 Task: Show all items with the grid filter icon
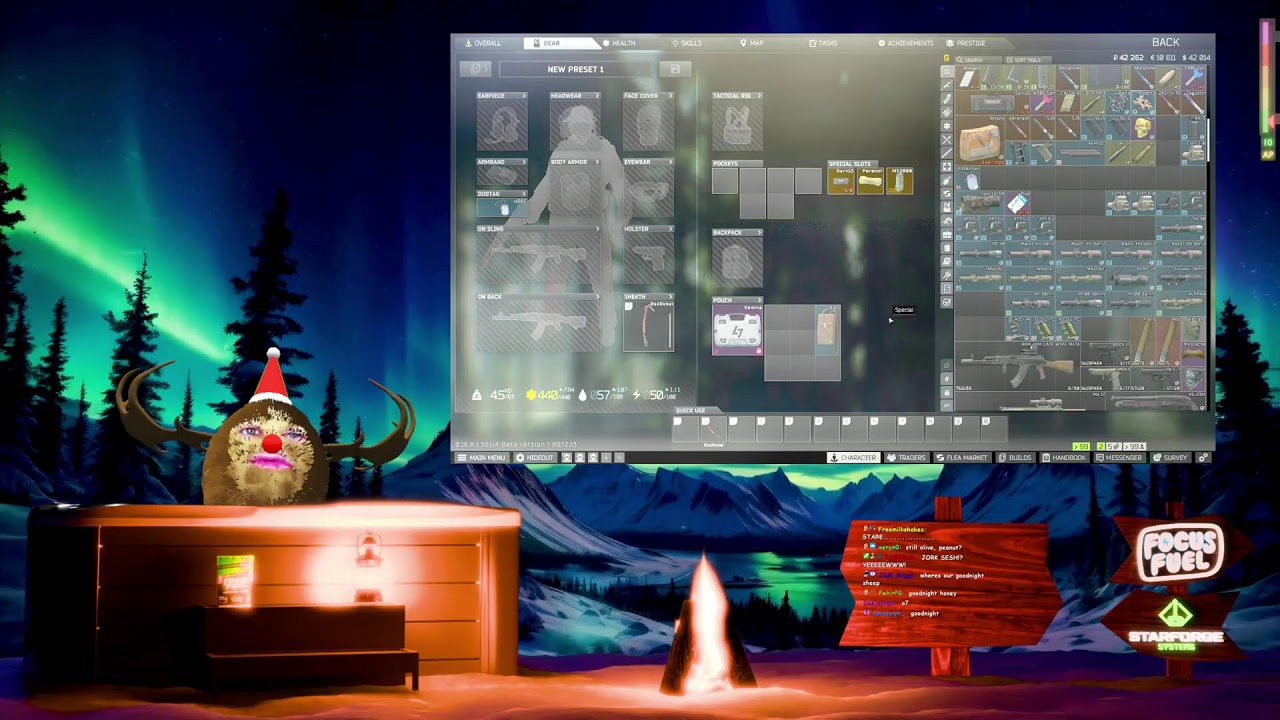(947, 72)
